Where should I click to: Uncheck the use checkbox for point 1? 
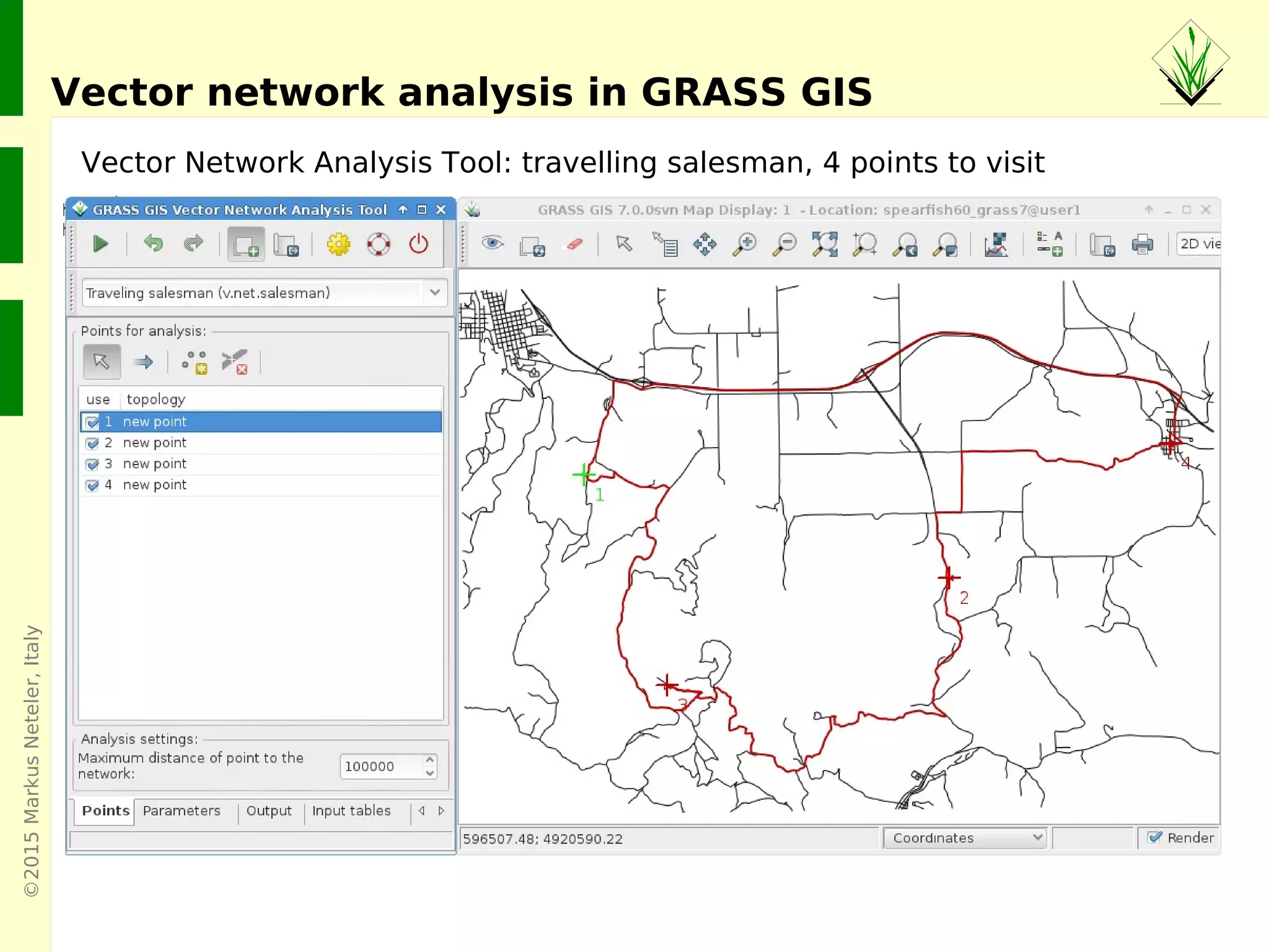92,422
